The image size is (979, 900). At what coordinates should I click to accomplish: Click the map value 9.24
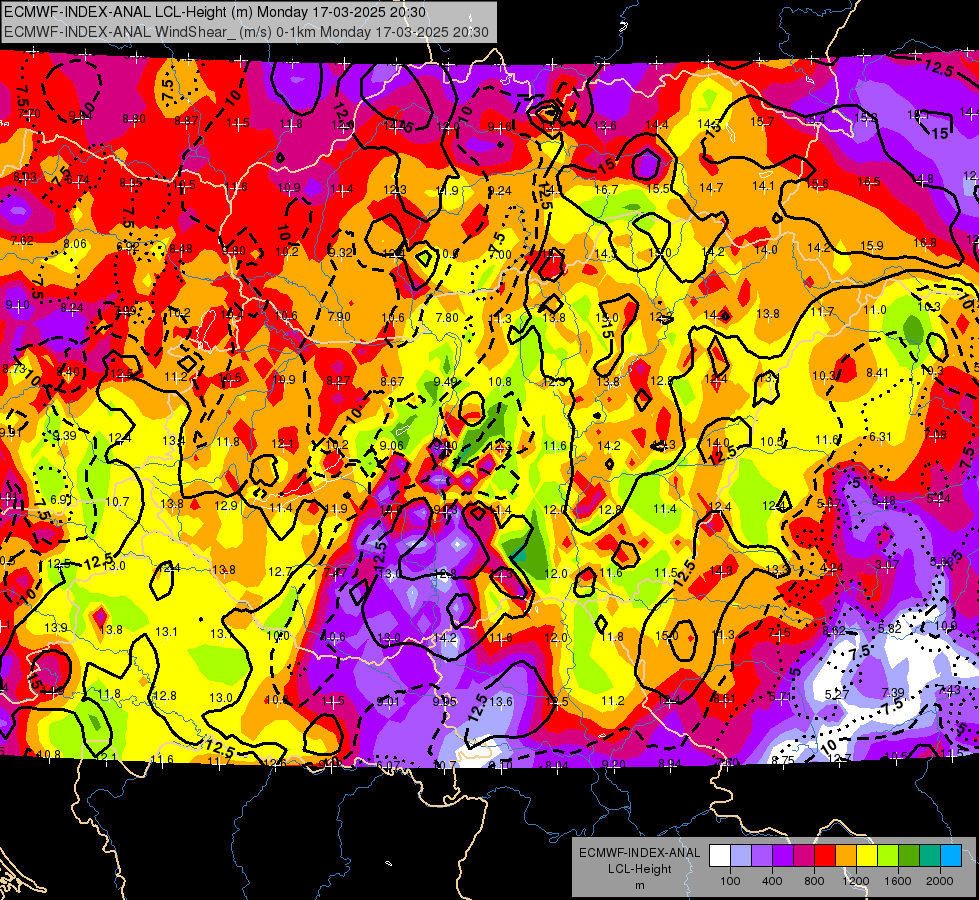tap(499, 190)
